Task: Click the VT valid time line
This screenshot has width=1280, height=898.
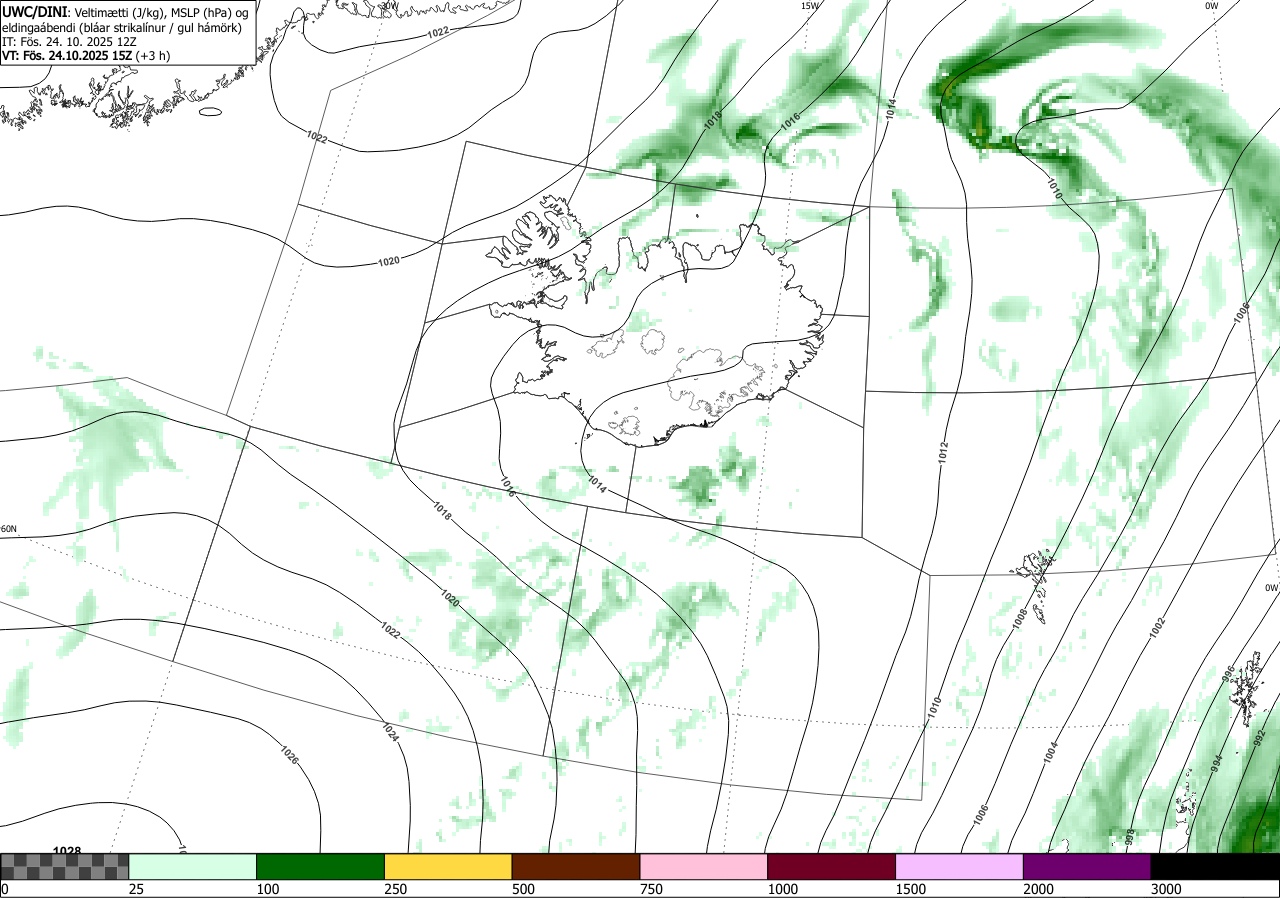Action: pyautogui.click(x=86, y=56)
